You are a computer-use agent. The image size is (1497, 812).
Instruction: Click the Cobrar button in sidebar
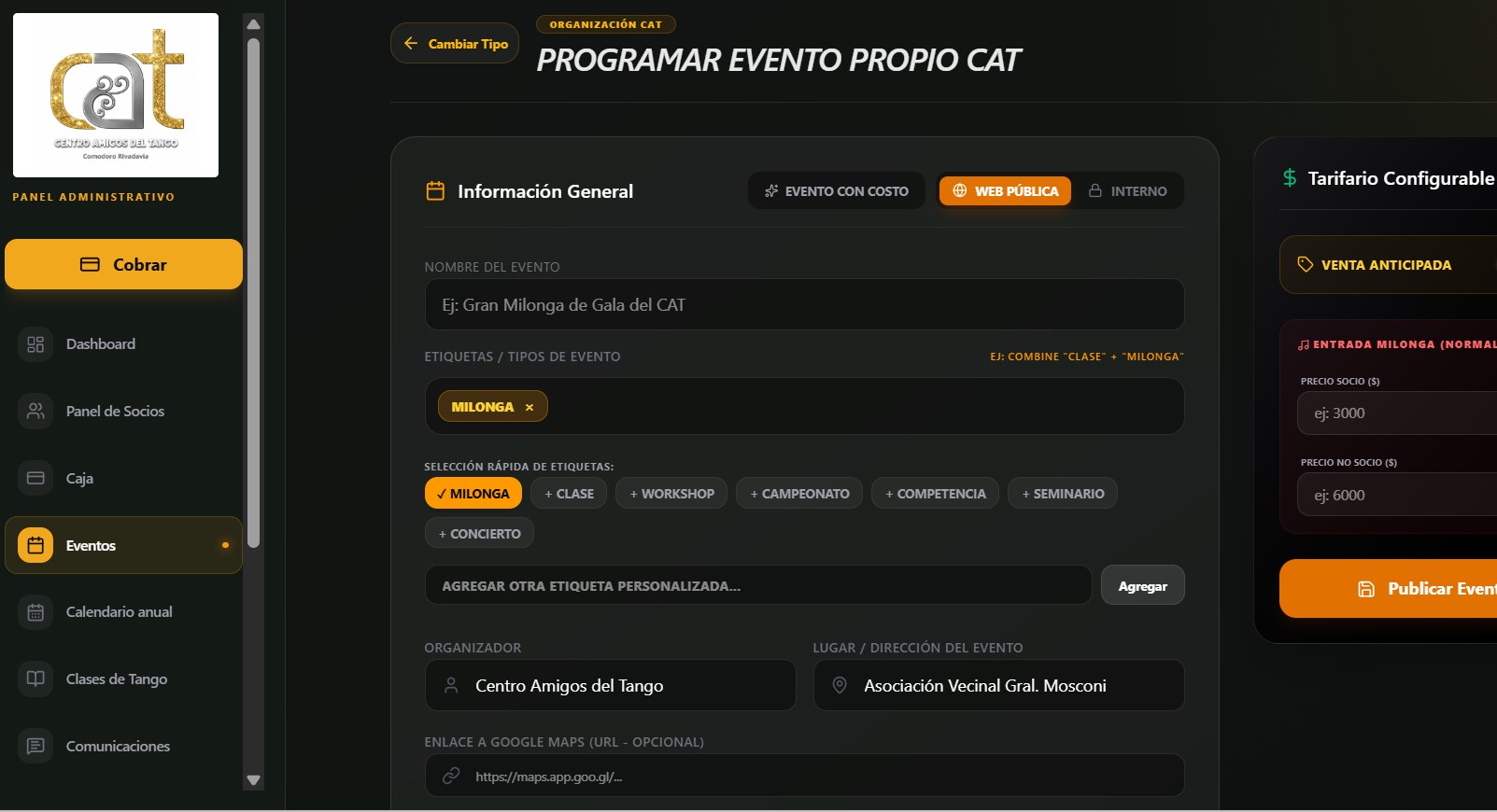[x=123, y=264]
